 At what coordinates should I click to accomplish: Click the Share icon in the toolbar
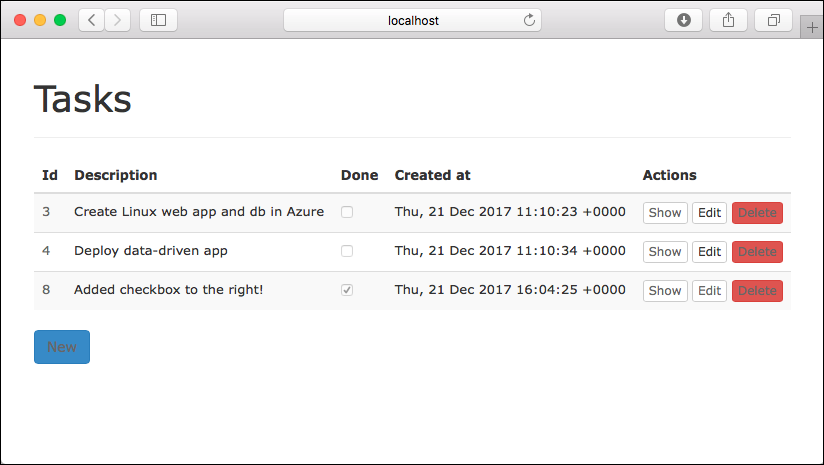tap(729, 20)
